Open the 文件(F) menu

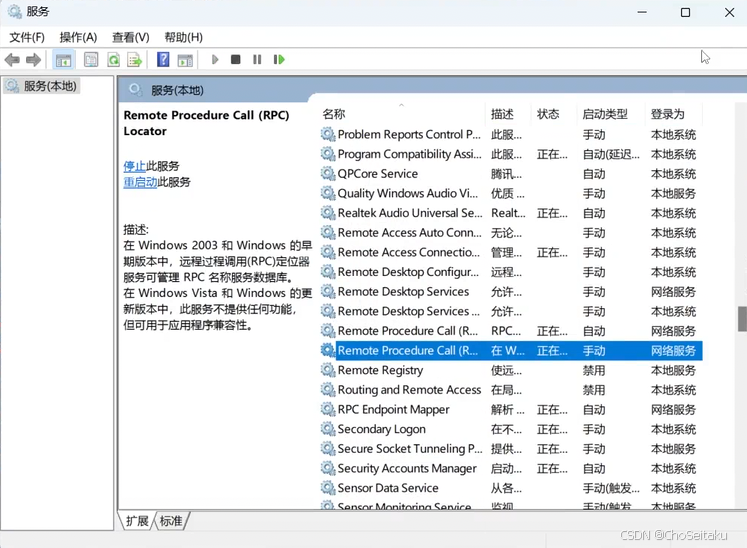(x=27, y=37)
